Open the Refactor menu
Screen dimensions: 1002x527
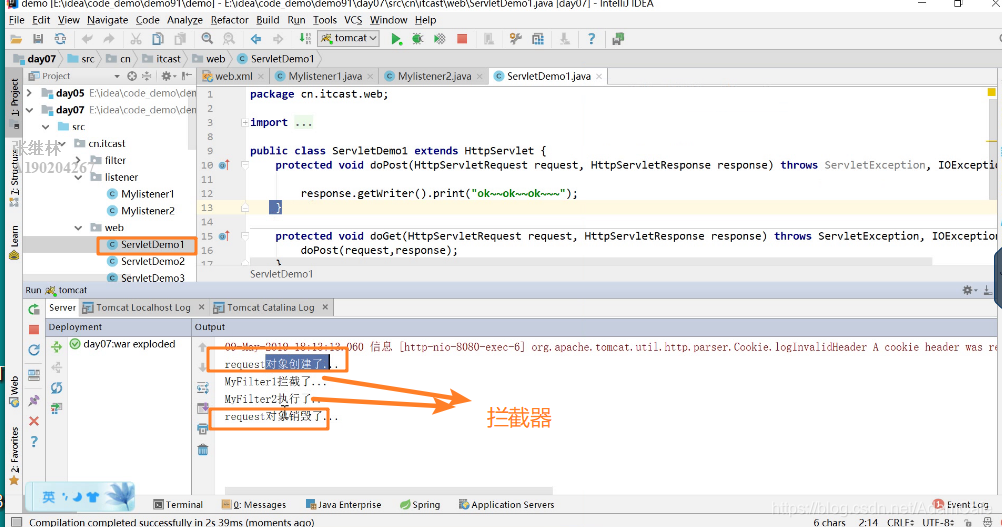point(229,20)
